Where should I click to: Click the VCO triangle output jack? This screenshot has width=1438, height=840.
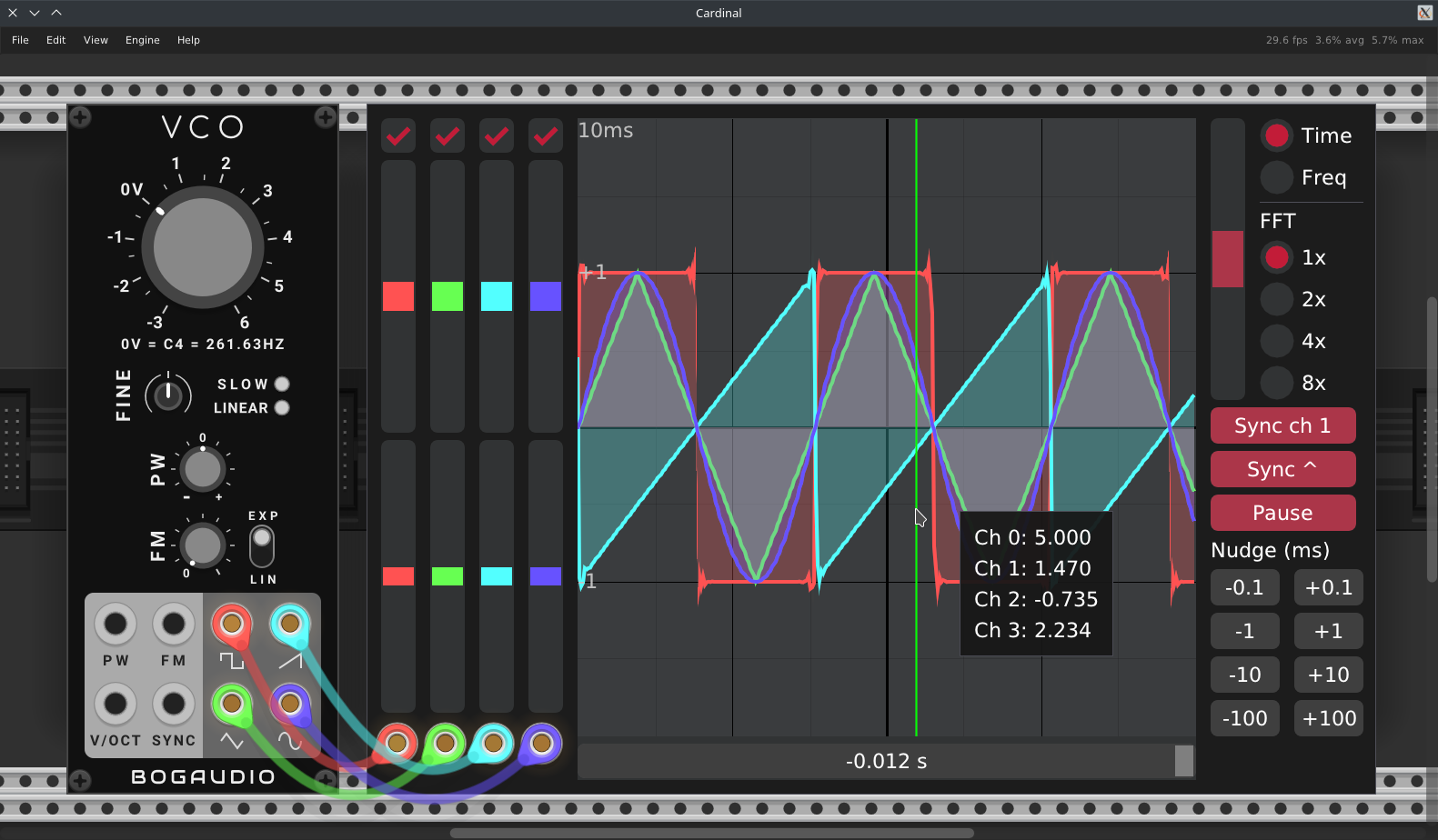pos(232,704)
